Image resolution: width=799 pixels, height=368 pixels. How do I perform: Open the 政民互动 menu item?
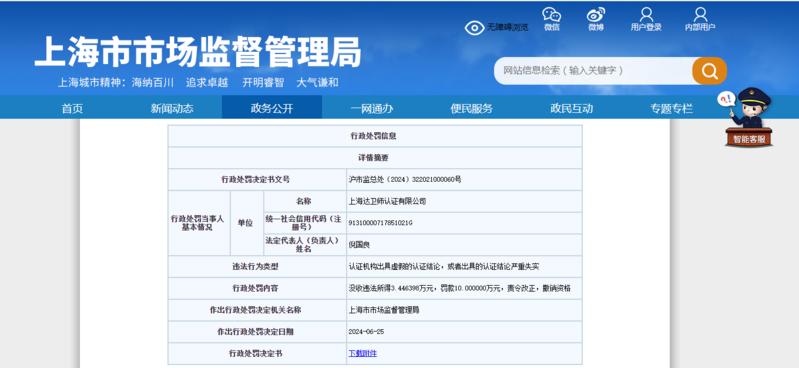pos(571,108)
